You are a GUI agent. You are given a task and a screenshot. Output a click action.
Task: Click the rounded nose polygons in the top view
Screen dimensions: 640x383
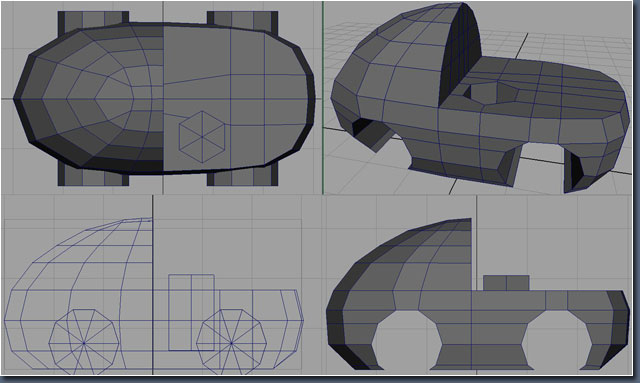point(90,98)
